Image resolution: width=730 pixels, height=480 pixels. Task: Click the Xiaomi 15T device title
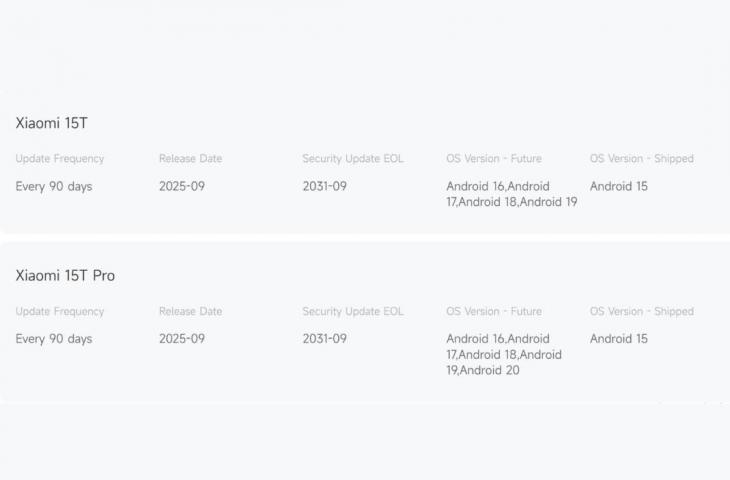coord(52,123)
